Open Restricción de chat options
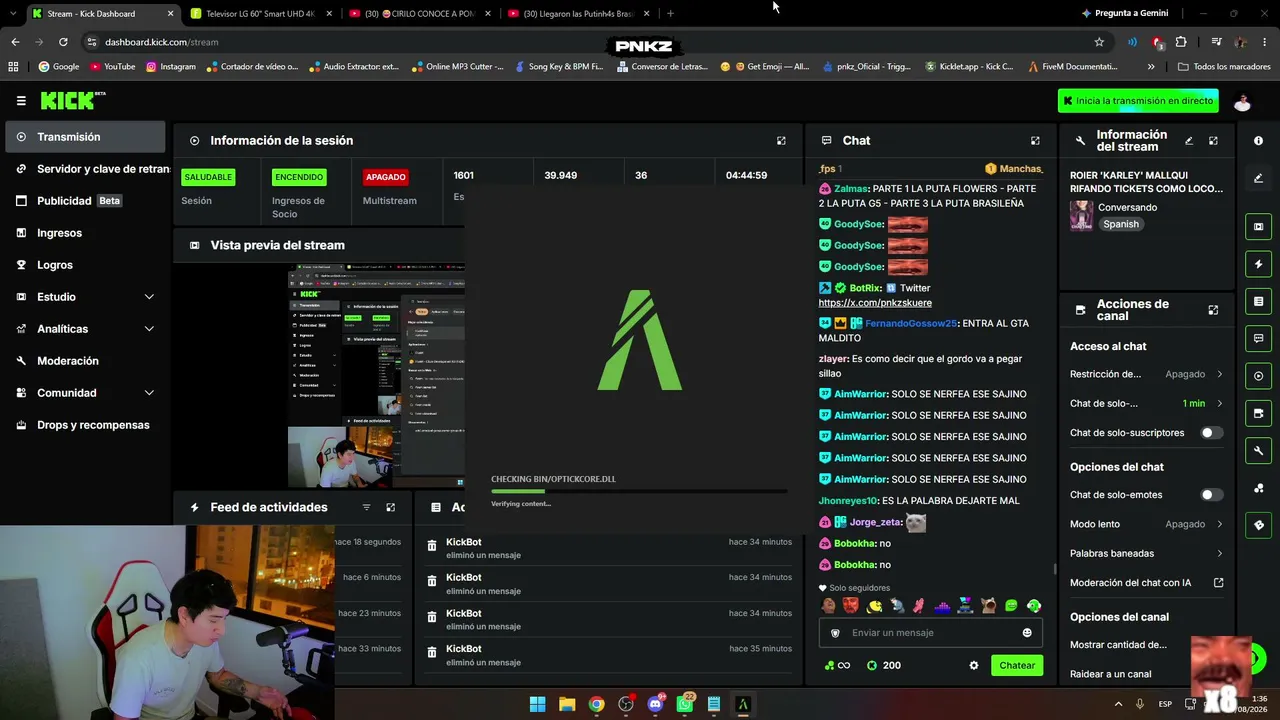1280x720 pixels. tap(1146, 374)
